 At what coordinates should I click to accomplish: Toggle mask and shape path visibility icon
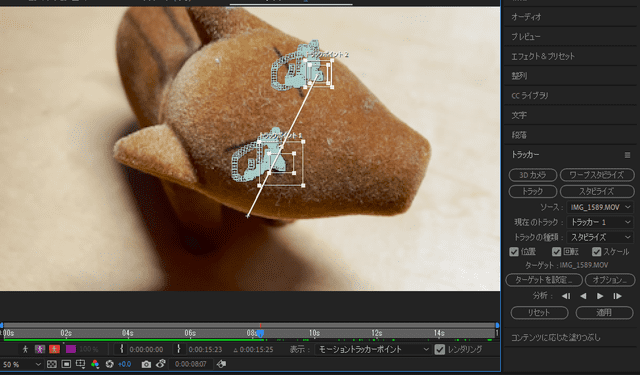[66, 364]
